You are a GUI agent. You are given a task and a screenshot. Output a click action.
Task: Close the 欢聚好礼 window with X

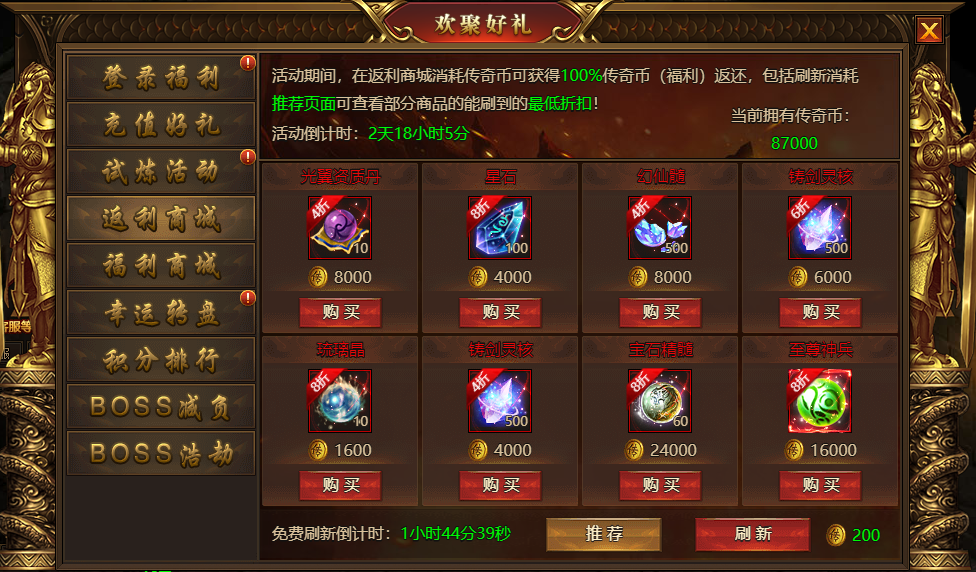click(x=929, y=30)
